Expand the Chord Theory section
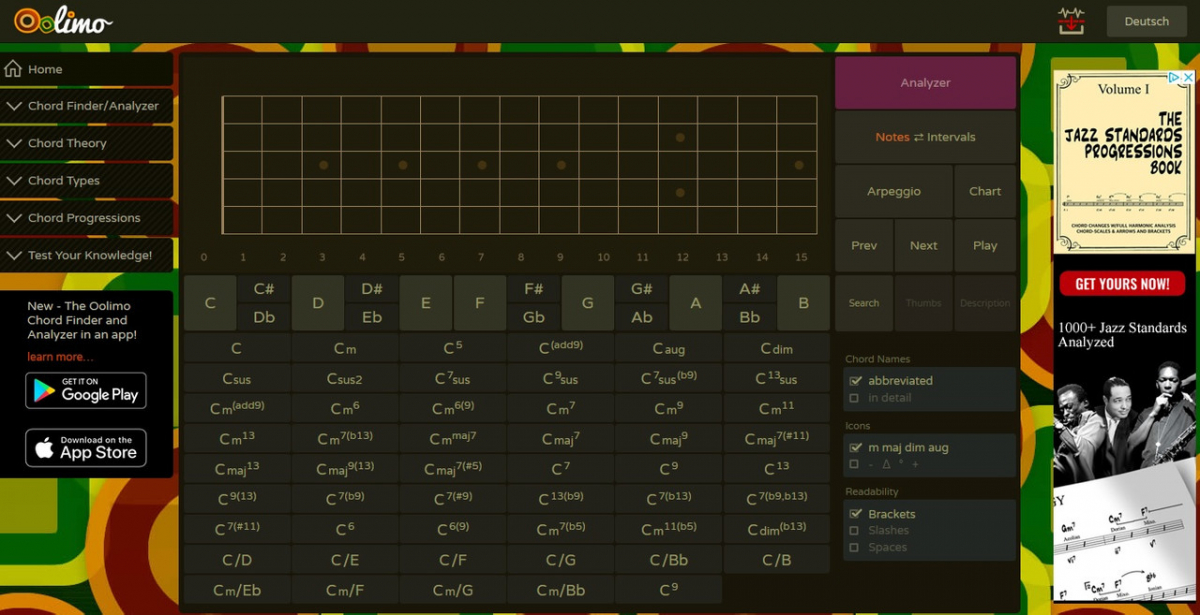The image size is (1200, 615). click(x=87, y=143)
